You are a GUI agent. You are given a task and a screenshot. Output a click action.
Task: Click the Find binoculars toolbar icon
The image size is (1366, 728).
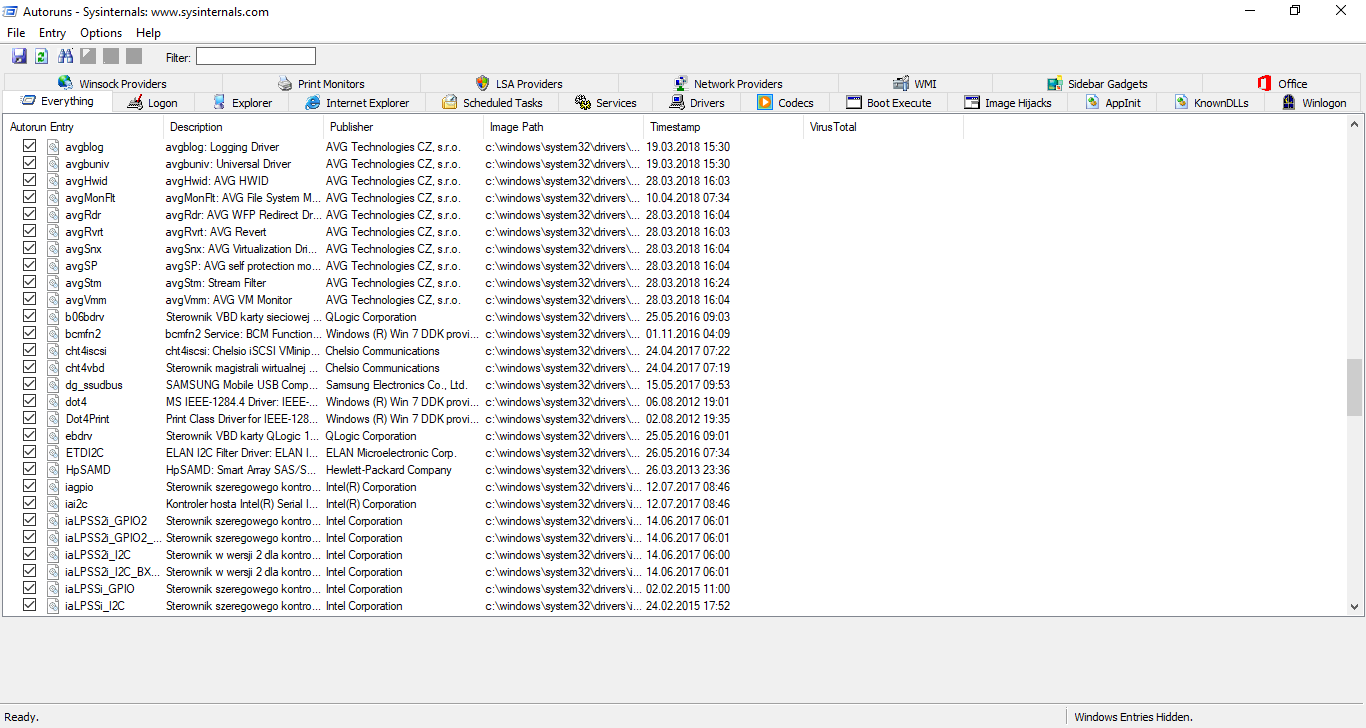[x=66, y=56]
